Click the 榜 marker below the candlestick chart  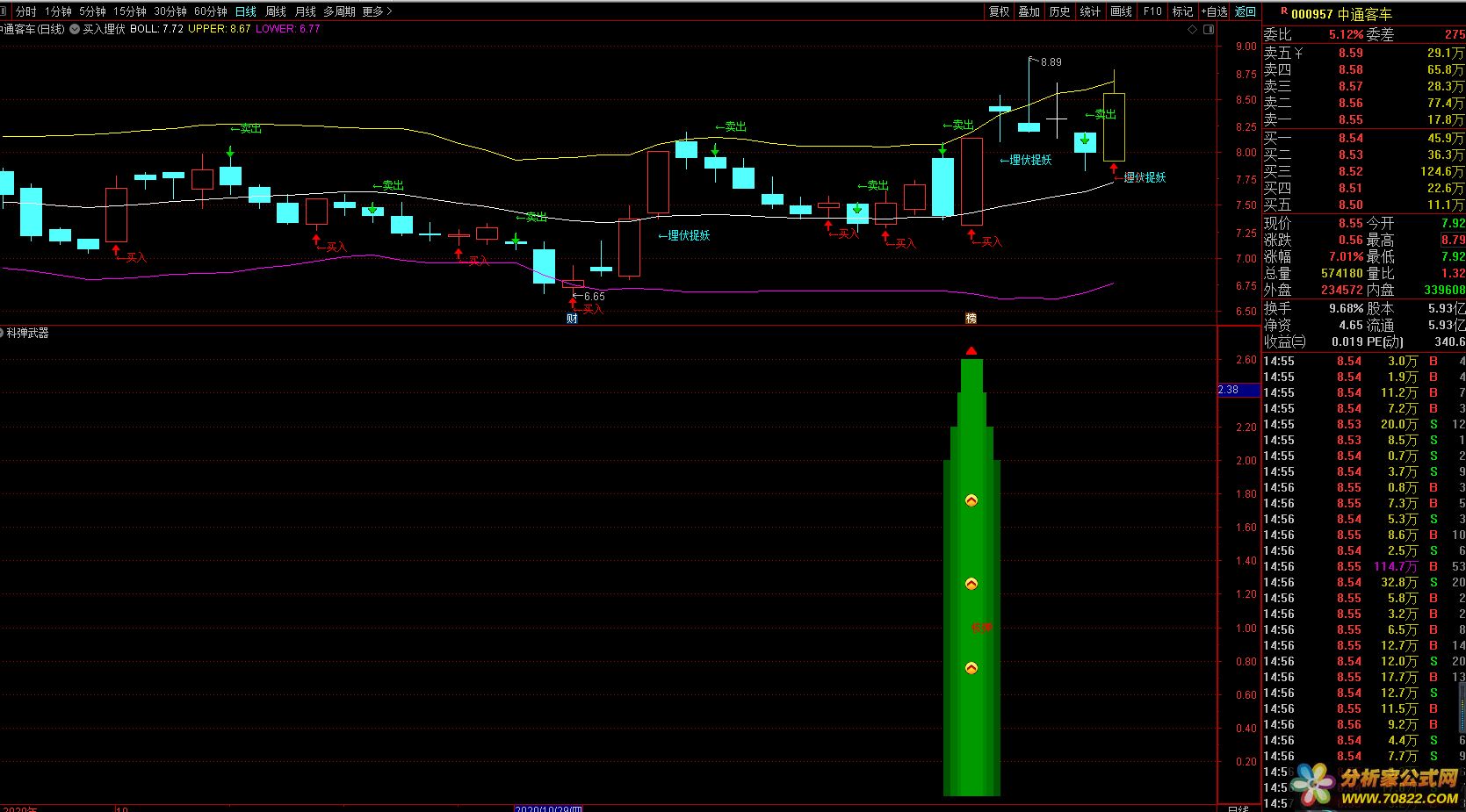pyautogui.click(x=971, y=319)
